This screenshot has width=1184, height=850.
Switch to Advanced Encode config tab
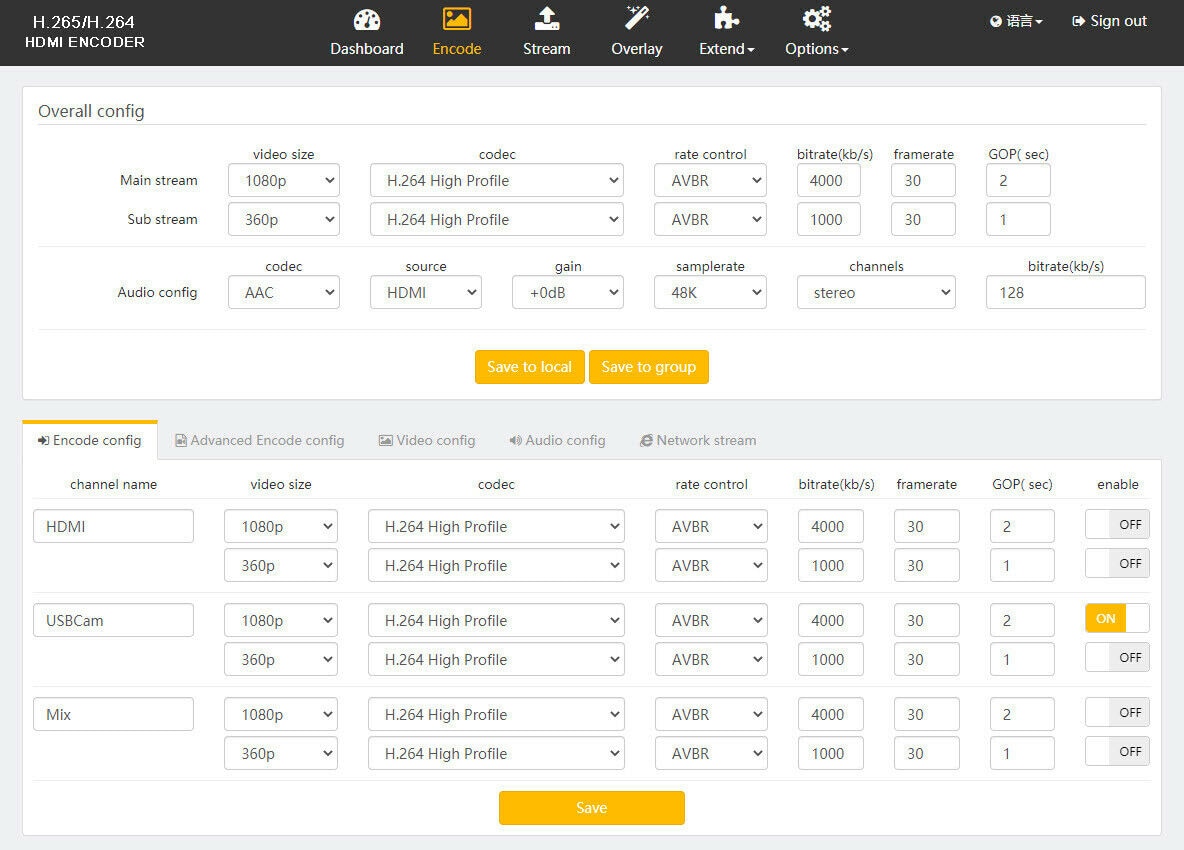pyautogui.click(x=260, y=440)
